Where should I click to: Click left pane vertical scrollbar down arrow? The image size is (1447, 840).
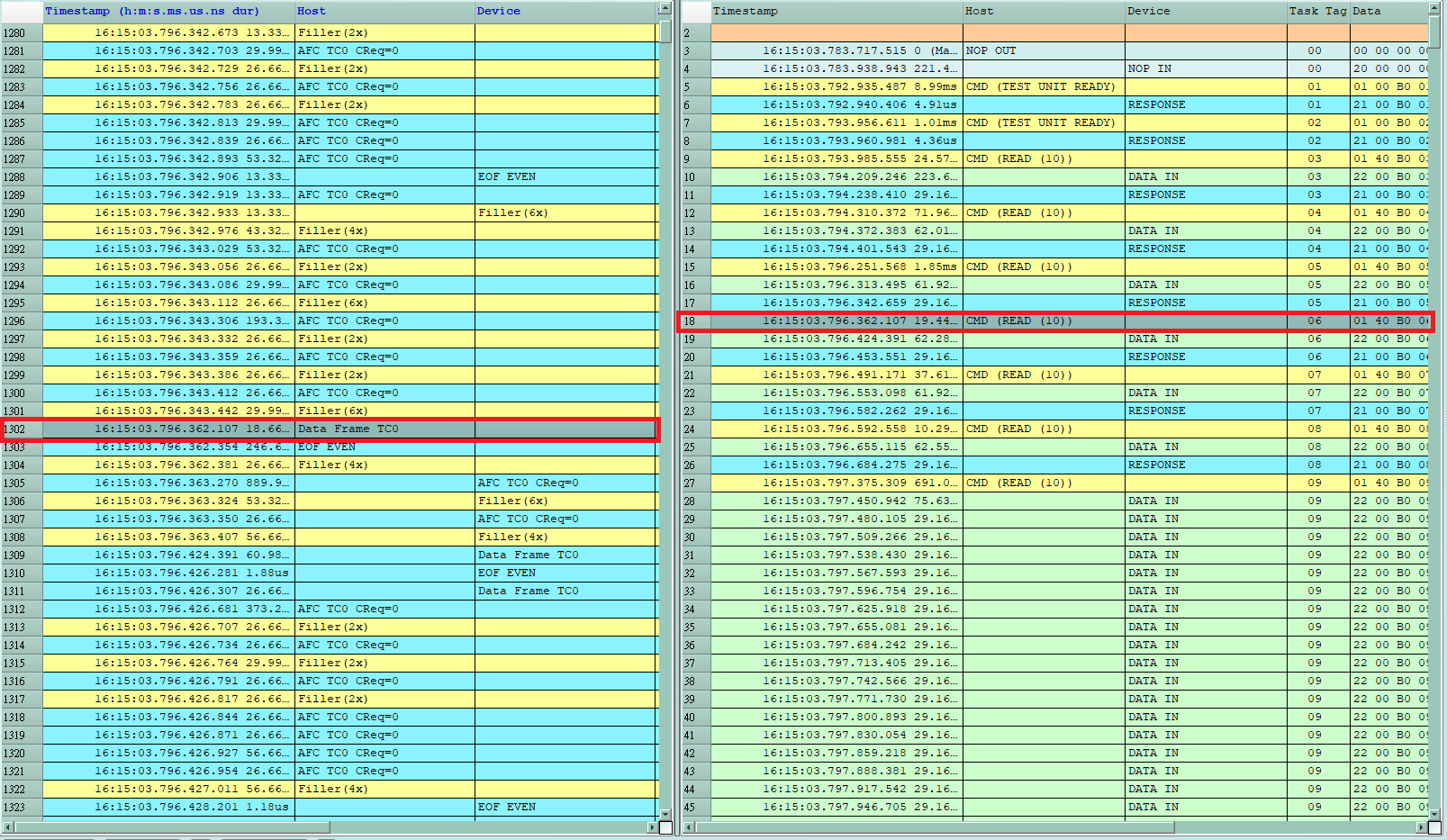coord(665,814)
